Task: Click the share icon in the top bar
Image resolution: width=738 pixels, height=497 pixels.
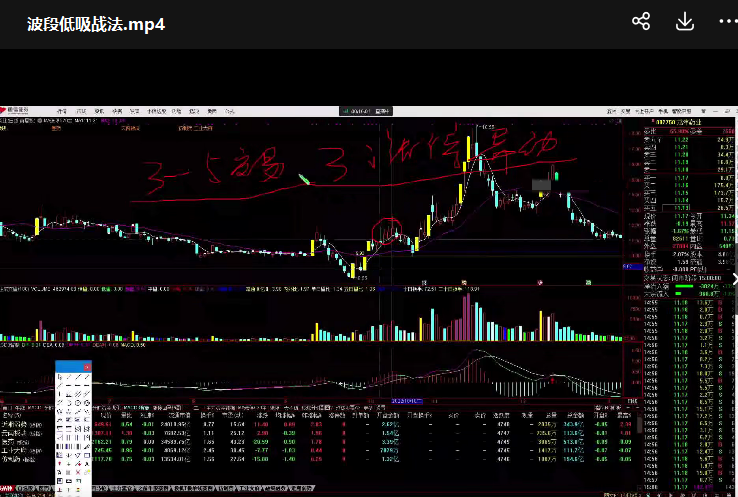Action: (x=642, y=22)
